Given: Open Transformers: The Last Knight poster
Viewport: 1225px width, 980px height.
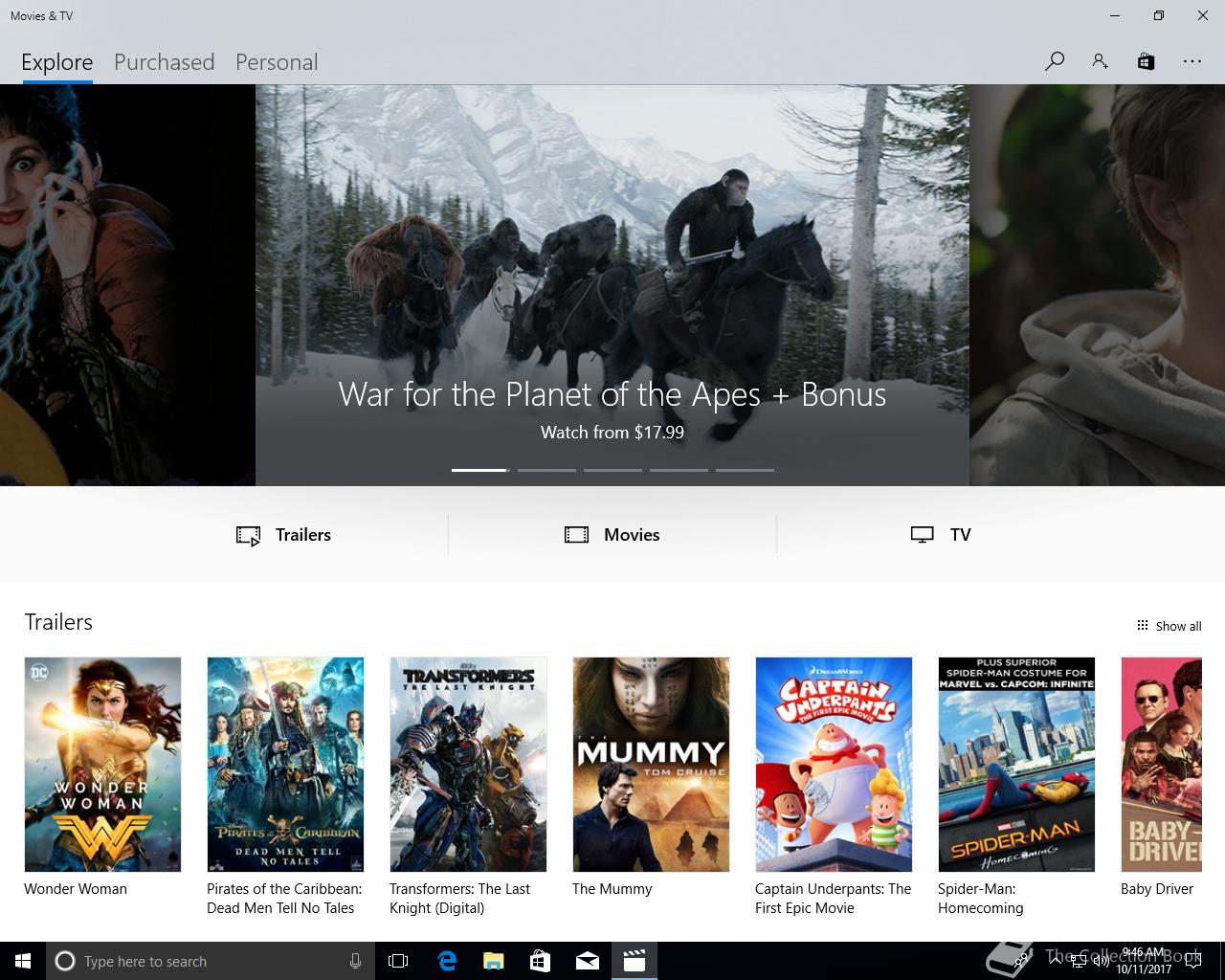Looking at the screenshot, I should (x=468, y=764).
